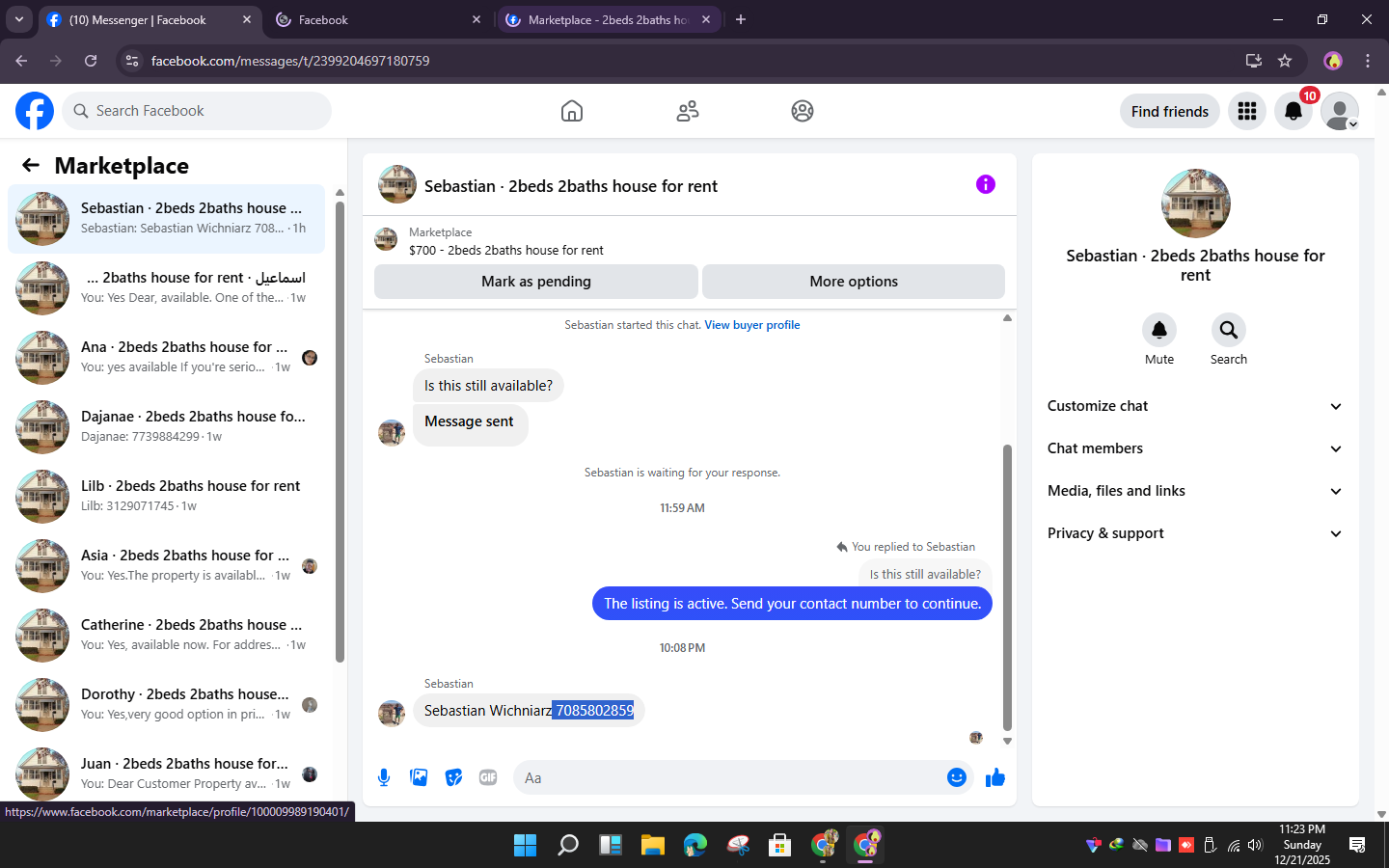Open the Chrome profile avatar icon
Screen dimensions: 1389x868
[x=1333, y=61]
